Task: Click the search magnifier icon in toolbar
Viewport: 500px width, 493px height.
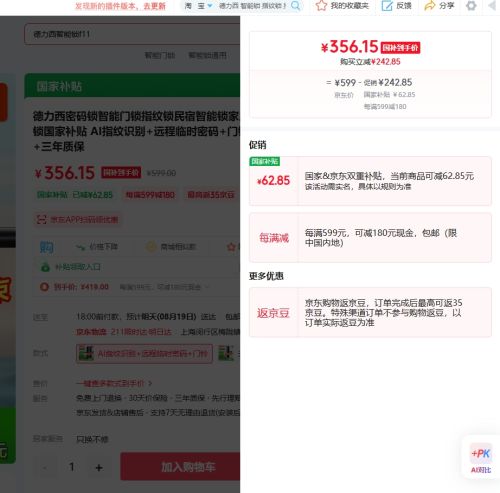Action: coord(295,6)
